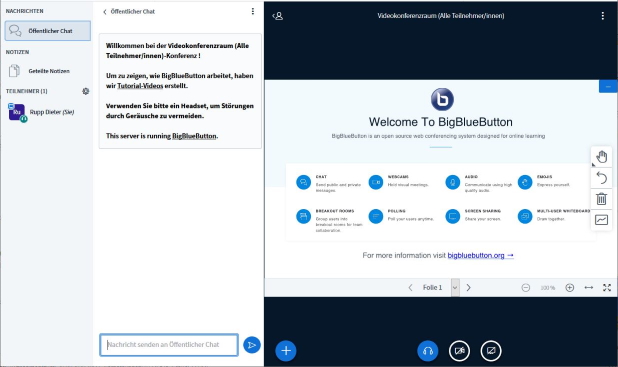Screen dimensions: 618x367
Task: Leave audio using the headset button
Action: (428, 350)
